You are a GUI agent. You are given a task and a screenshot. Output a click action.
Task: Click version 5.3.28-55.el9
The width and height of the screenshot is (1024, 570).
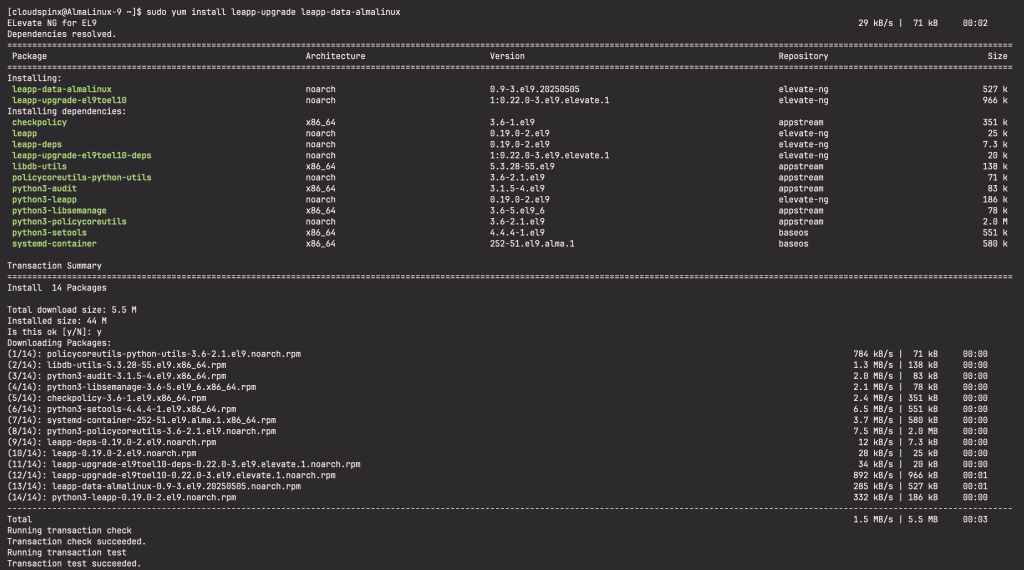click(x=522, y=166)
